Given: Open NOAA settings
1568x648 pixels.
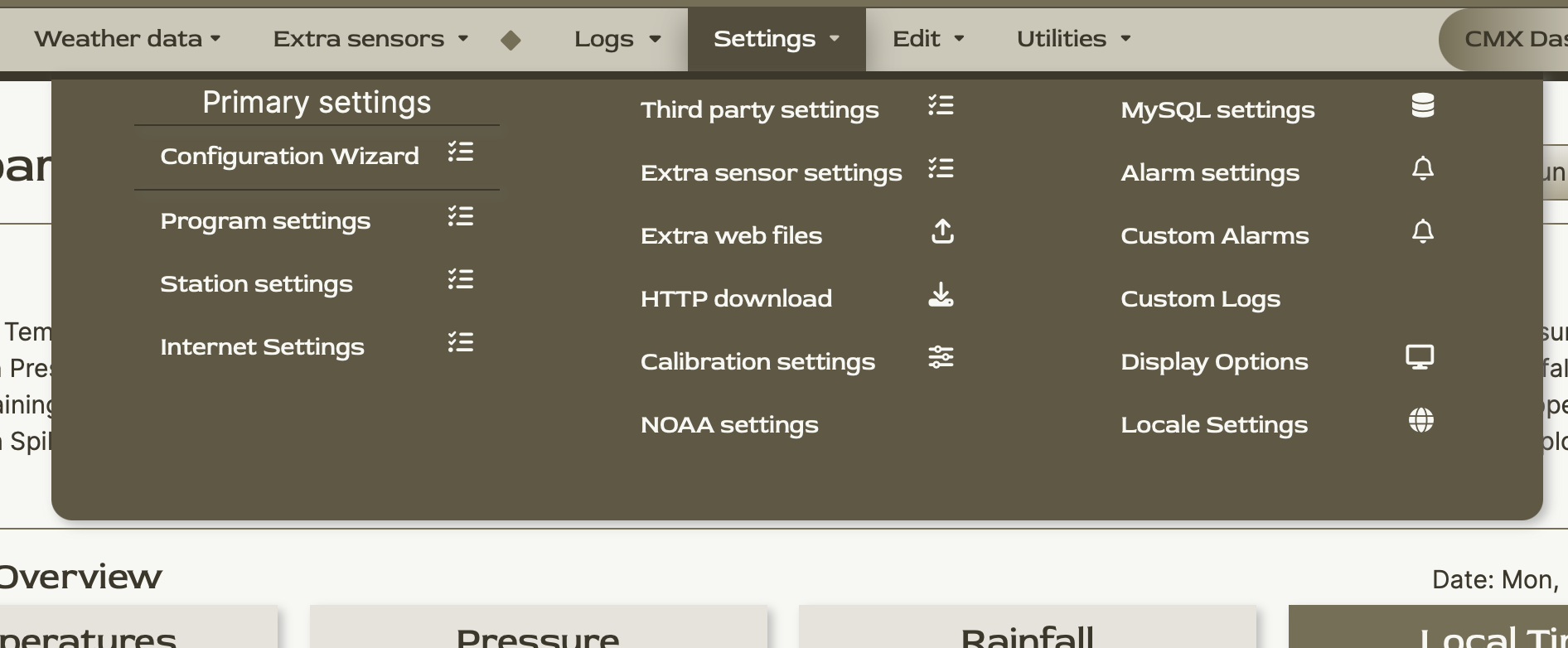Looking at the screenshot, I should click(729, 425).
